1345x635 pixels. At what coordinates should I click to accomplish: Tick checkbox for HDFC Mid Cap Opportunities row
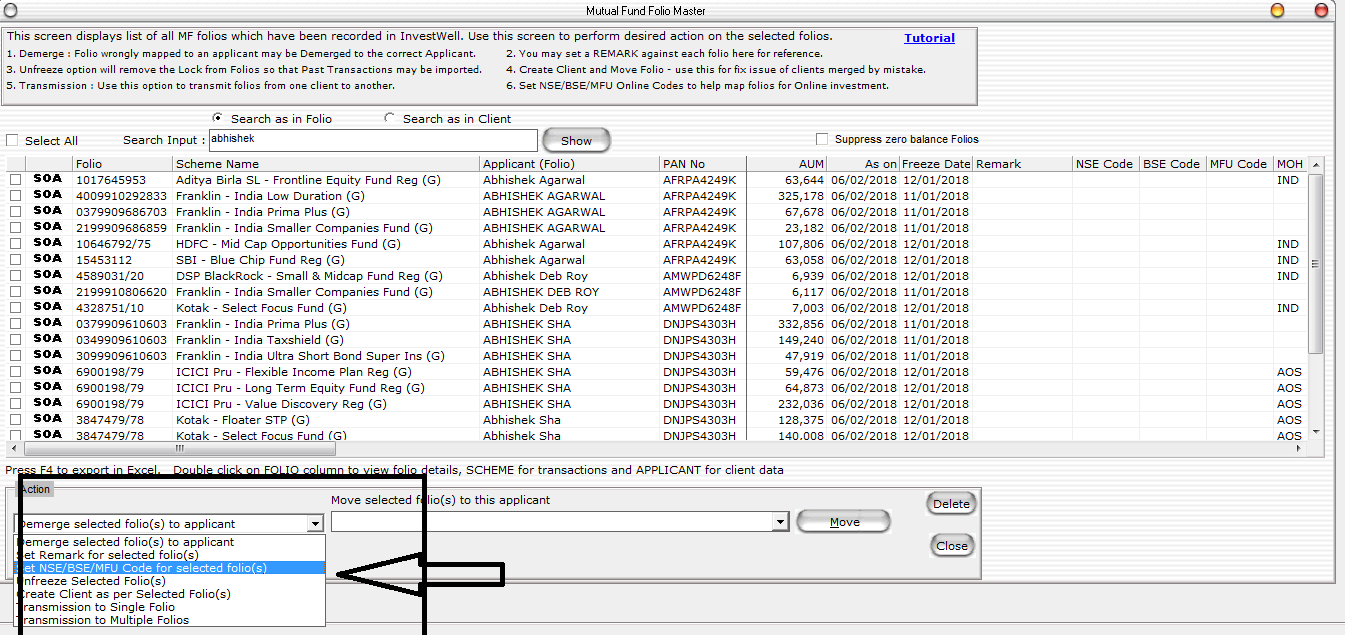point(16,244)
